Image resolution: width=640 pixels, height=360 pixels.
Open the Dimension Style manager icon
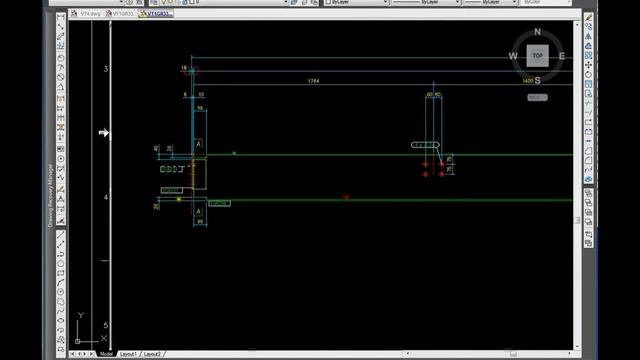[x=61, y=221]
